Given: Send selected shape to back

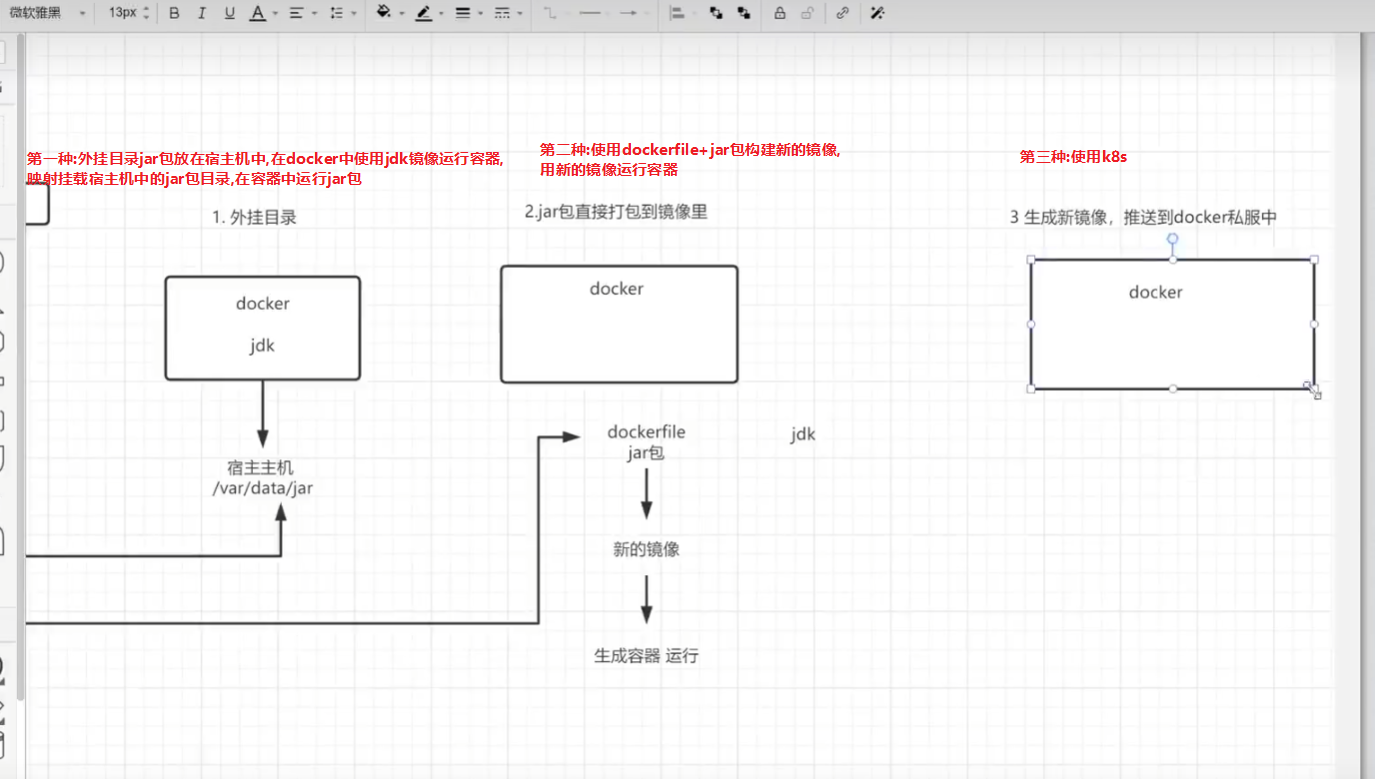Looking at the screenshot, I should 743,13.
